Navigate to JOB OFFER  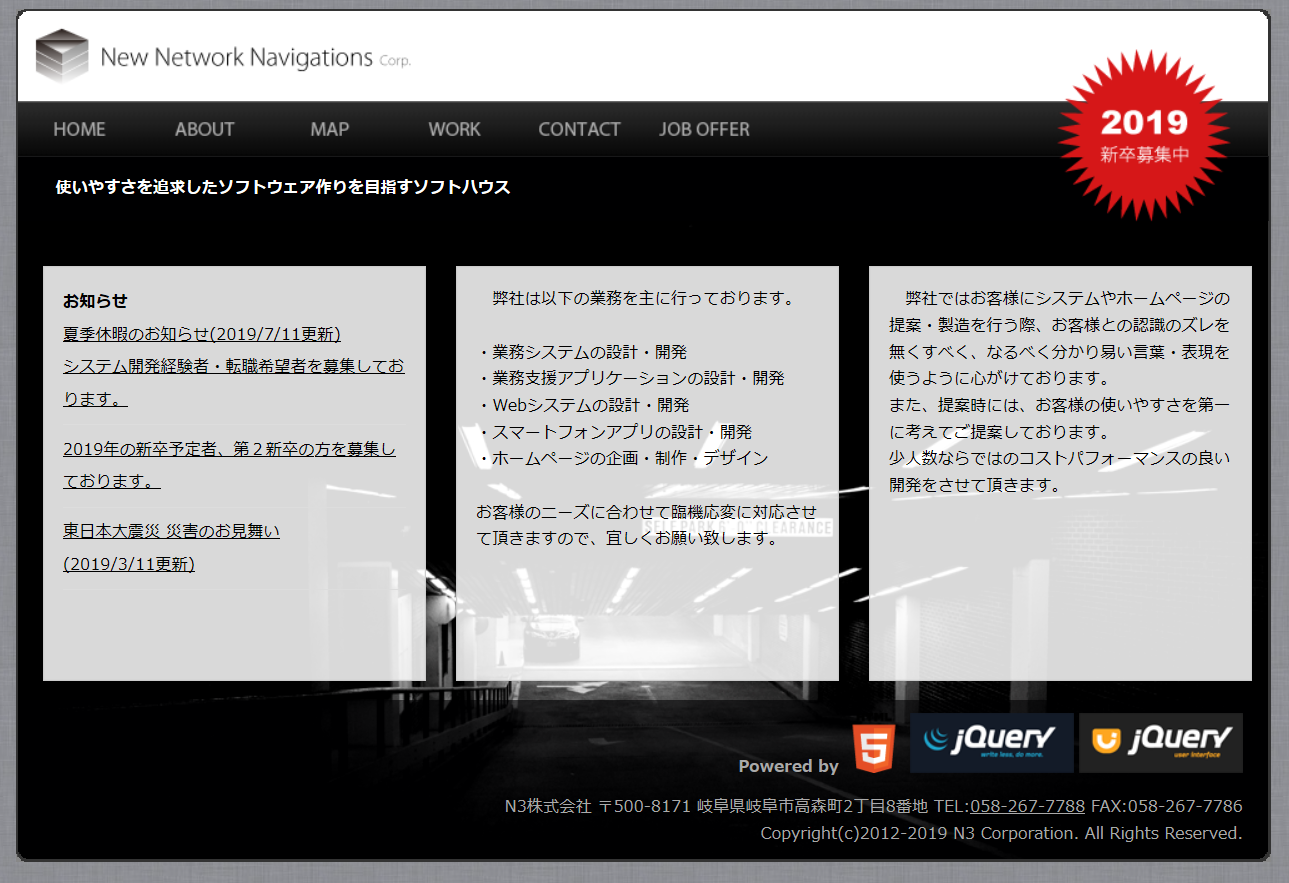click(704, 129)
